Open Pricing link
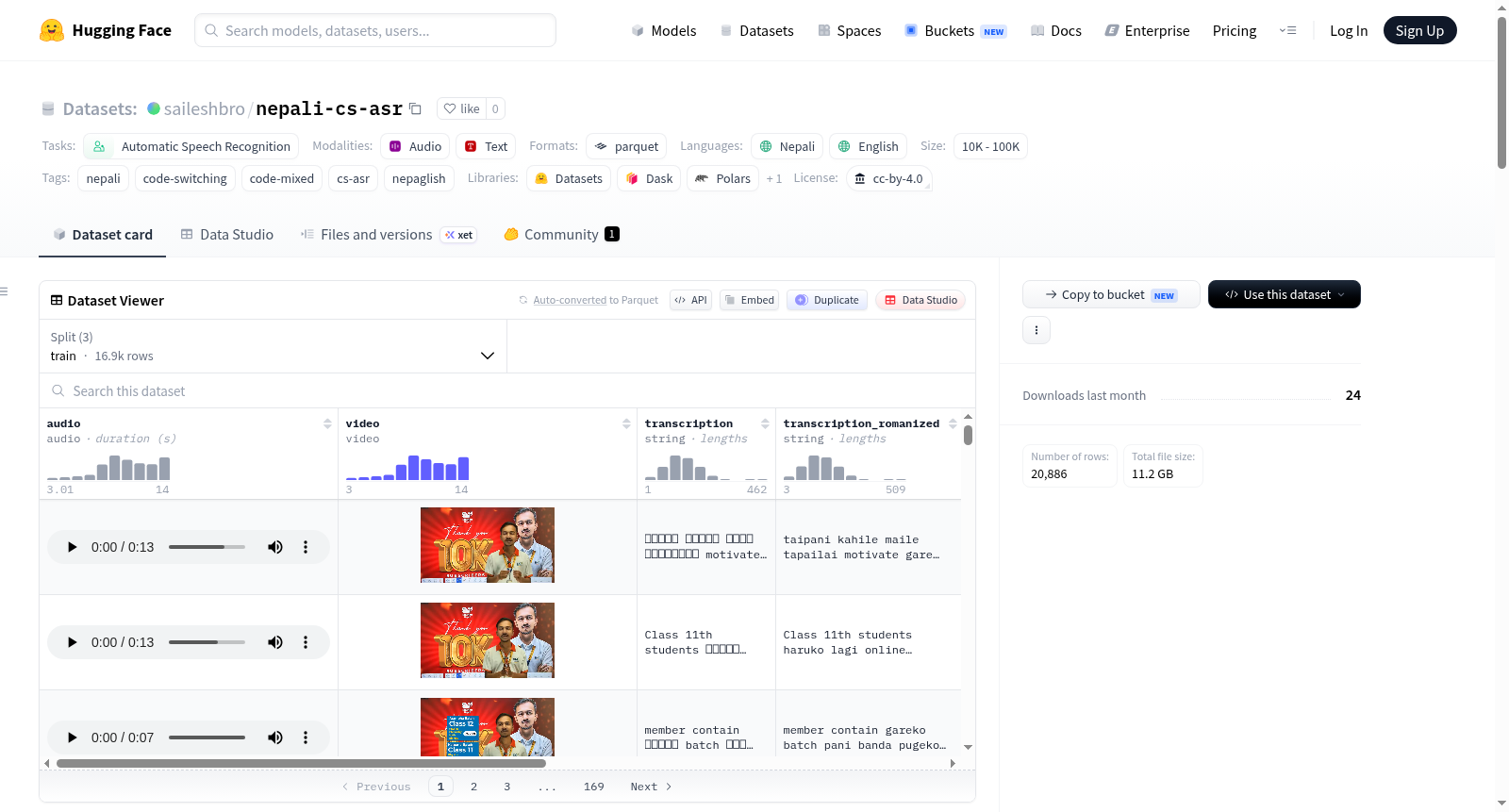1509x812 pixels. coord(1235,30)
